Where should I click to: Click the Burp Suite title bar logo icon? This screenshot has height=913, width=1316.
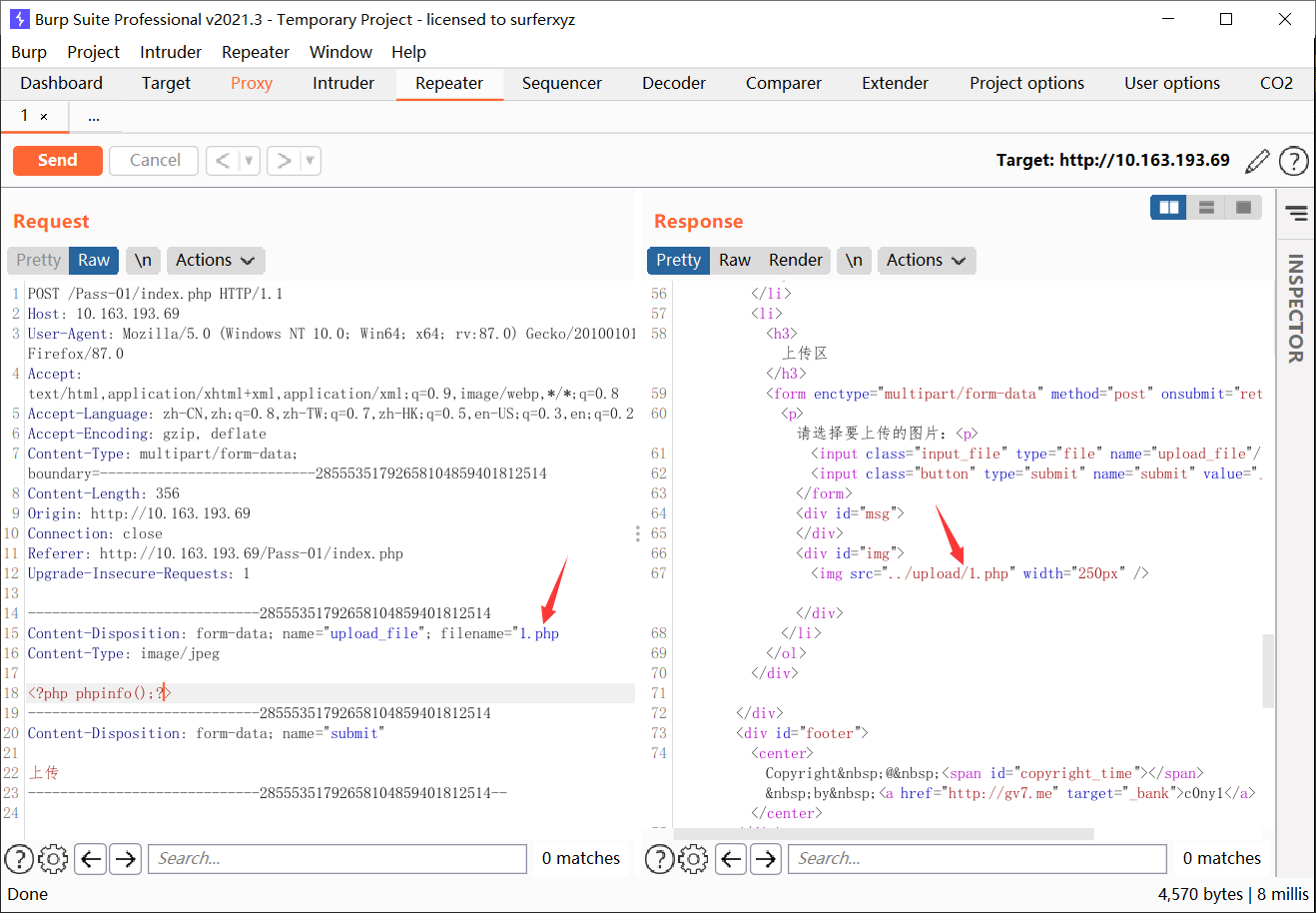19,19
